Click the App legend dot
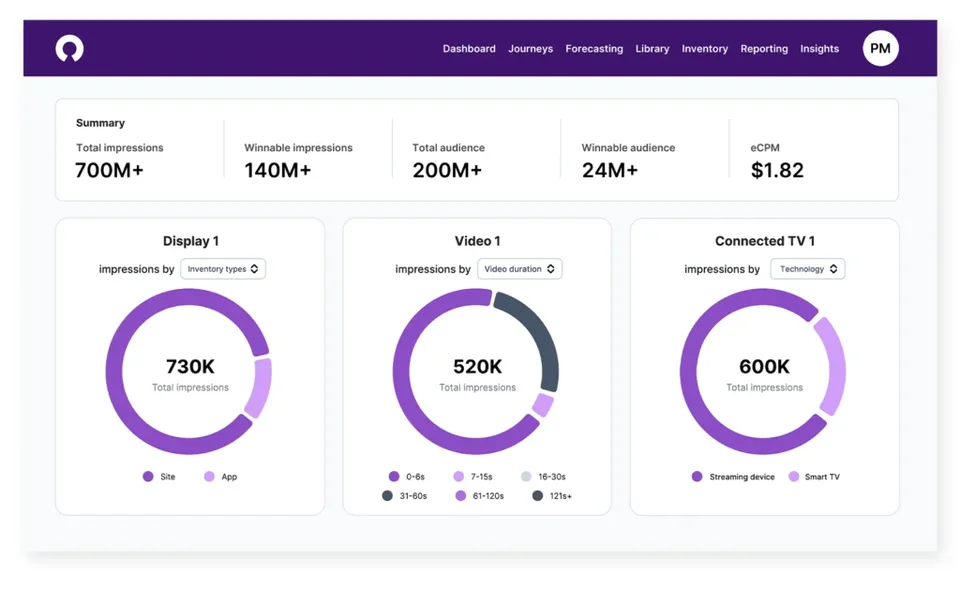 click(209, 476)
